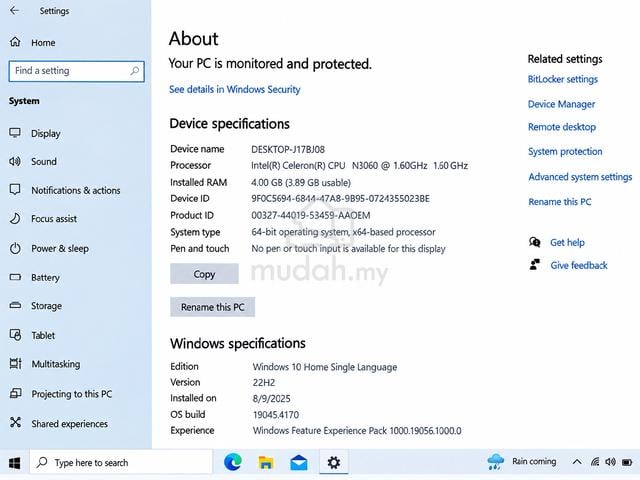Launch Microsoft Edge from taskbar
The height and width of the screenshot is (480, 640).
[x=233, y=462]
